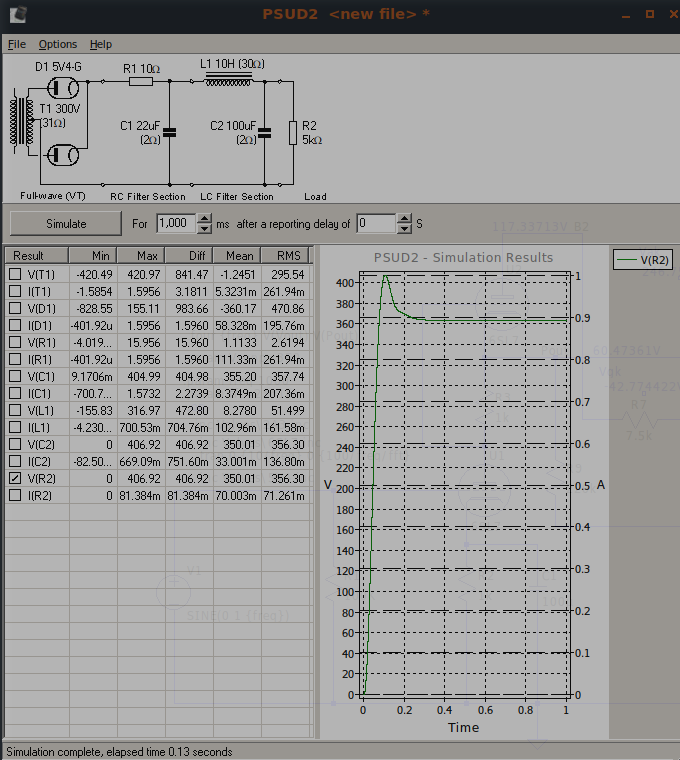Enable the V(T1) trace checkbox

15,274
